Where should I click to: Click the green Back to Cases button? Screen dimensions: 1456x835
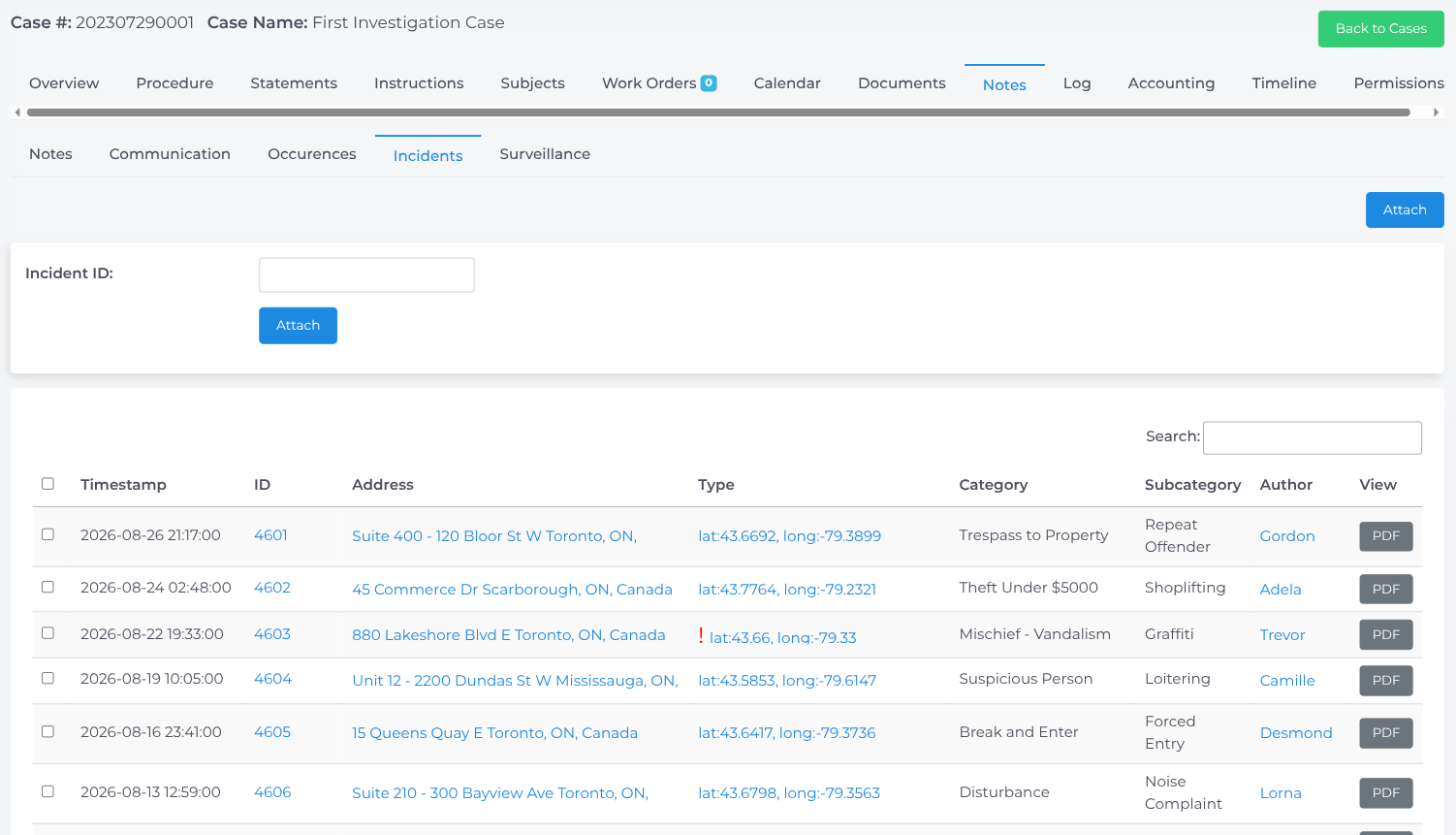click(x=1381, y=29)
